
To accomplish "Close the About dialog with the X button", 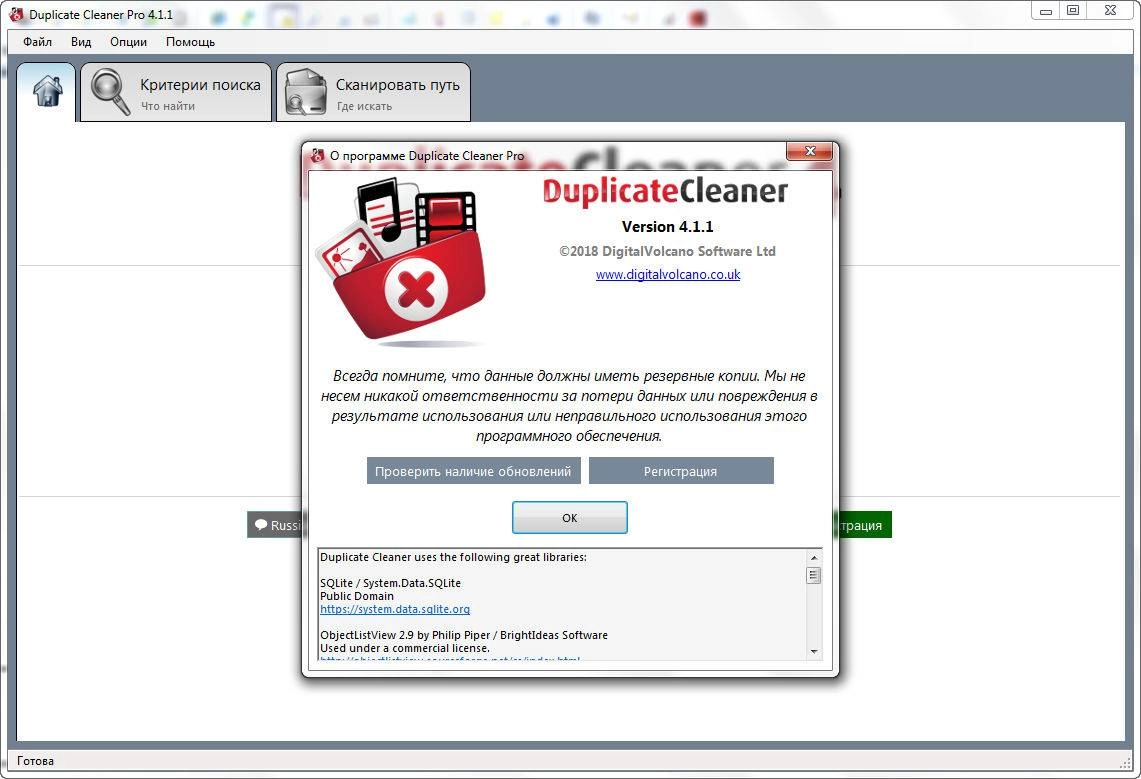I will pyautogui.click(x=810, y=151).
